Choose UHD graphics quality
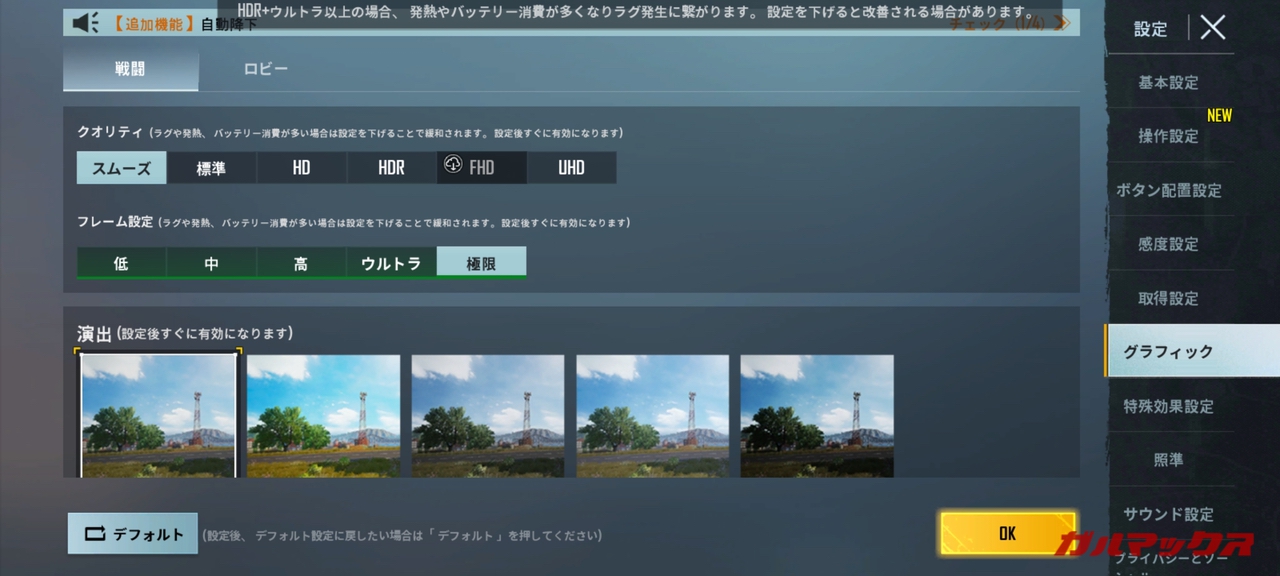This screenshot has width=1280, height=576. [x=571, y=168]
